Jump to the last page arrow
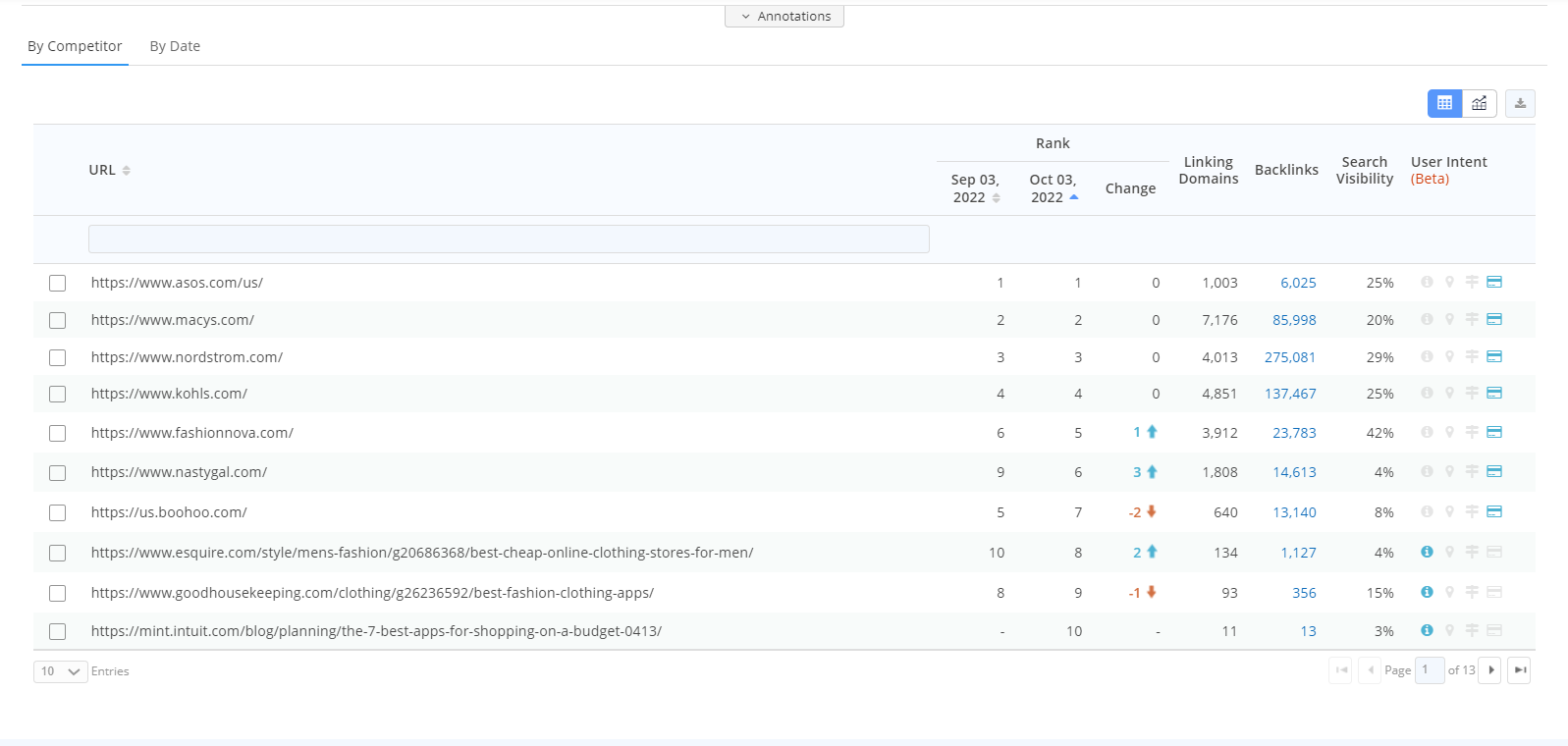The image size is (1568, 746). (x=1519, y=670)
